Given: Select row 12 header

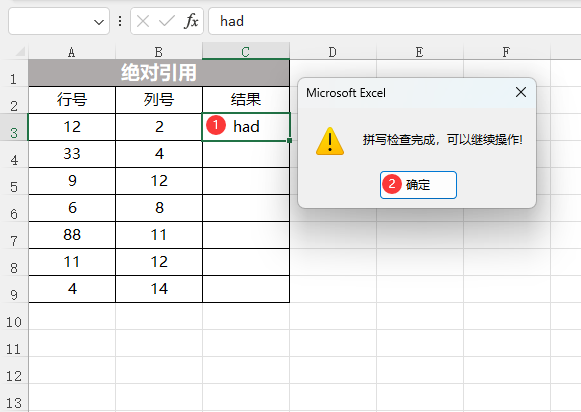Looking at the screenshot, I should pyautogui.click(x=14, y=371).
